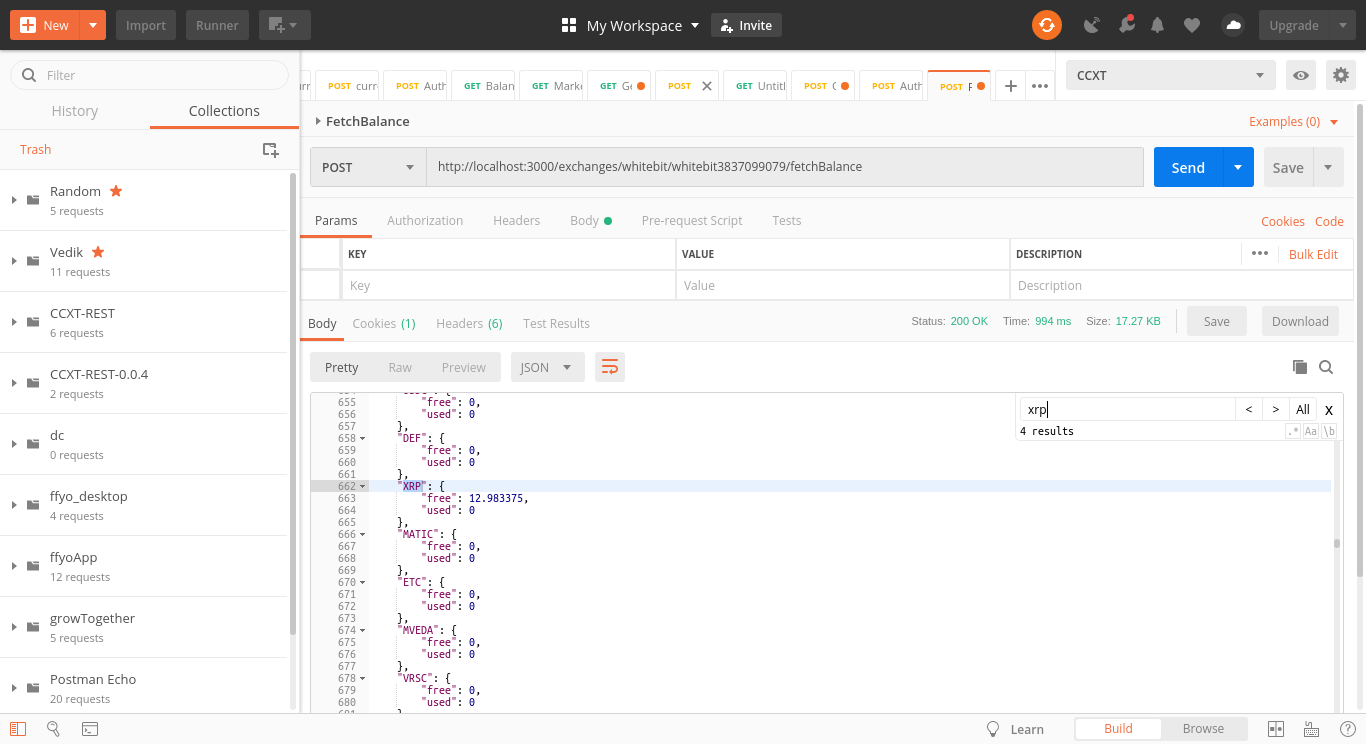The height and width of the screenshot is (744, 1366).
Task: Click the heart icon in the header
Action: click(x=1191, y=25)
